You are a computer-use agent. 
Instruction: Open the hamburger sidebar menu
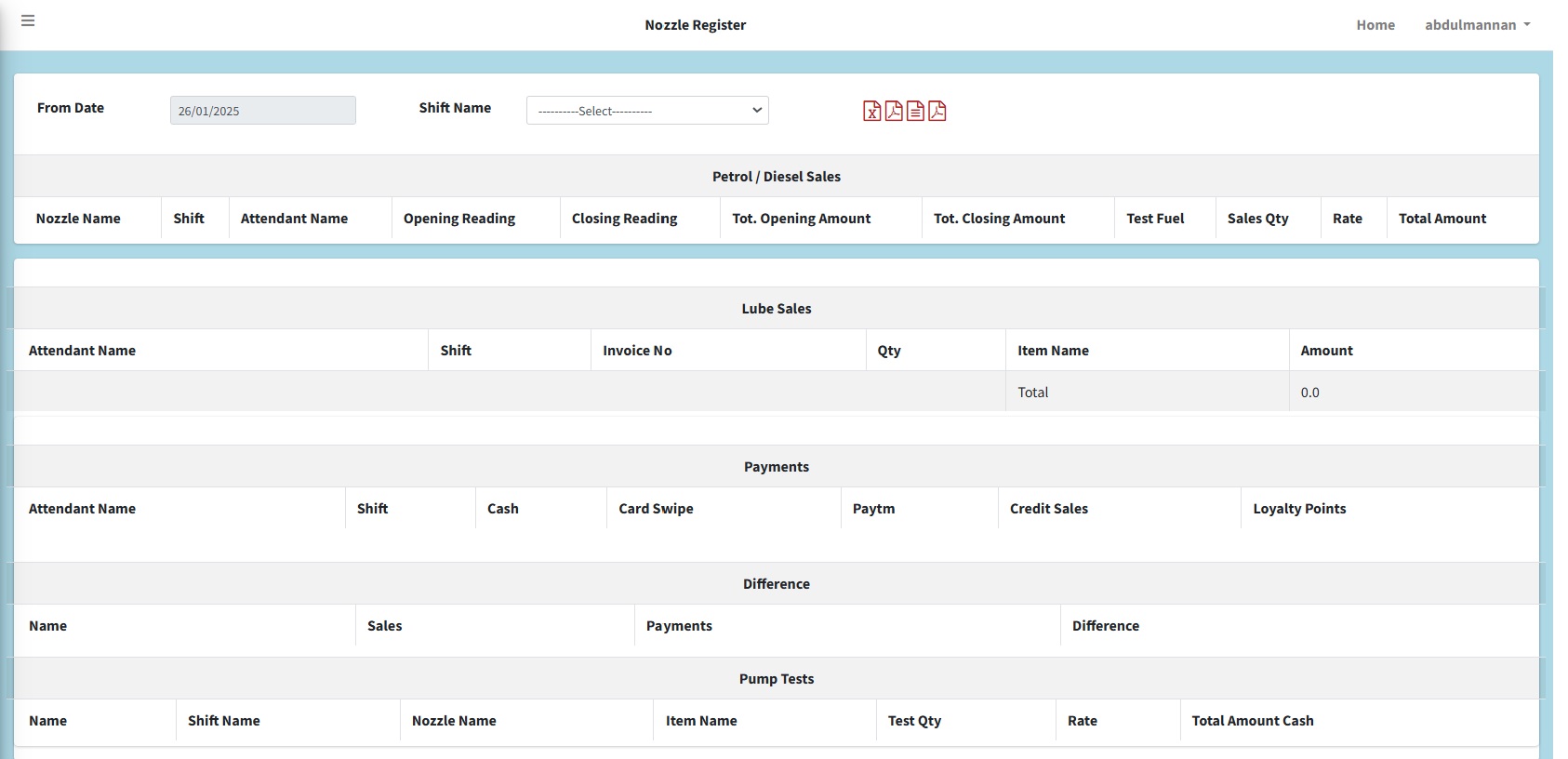(28, 20)
